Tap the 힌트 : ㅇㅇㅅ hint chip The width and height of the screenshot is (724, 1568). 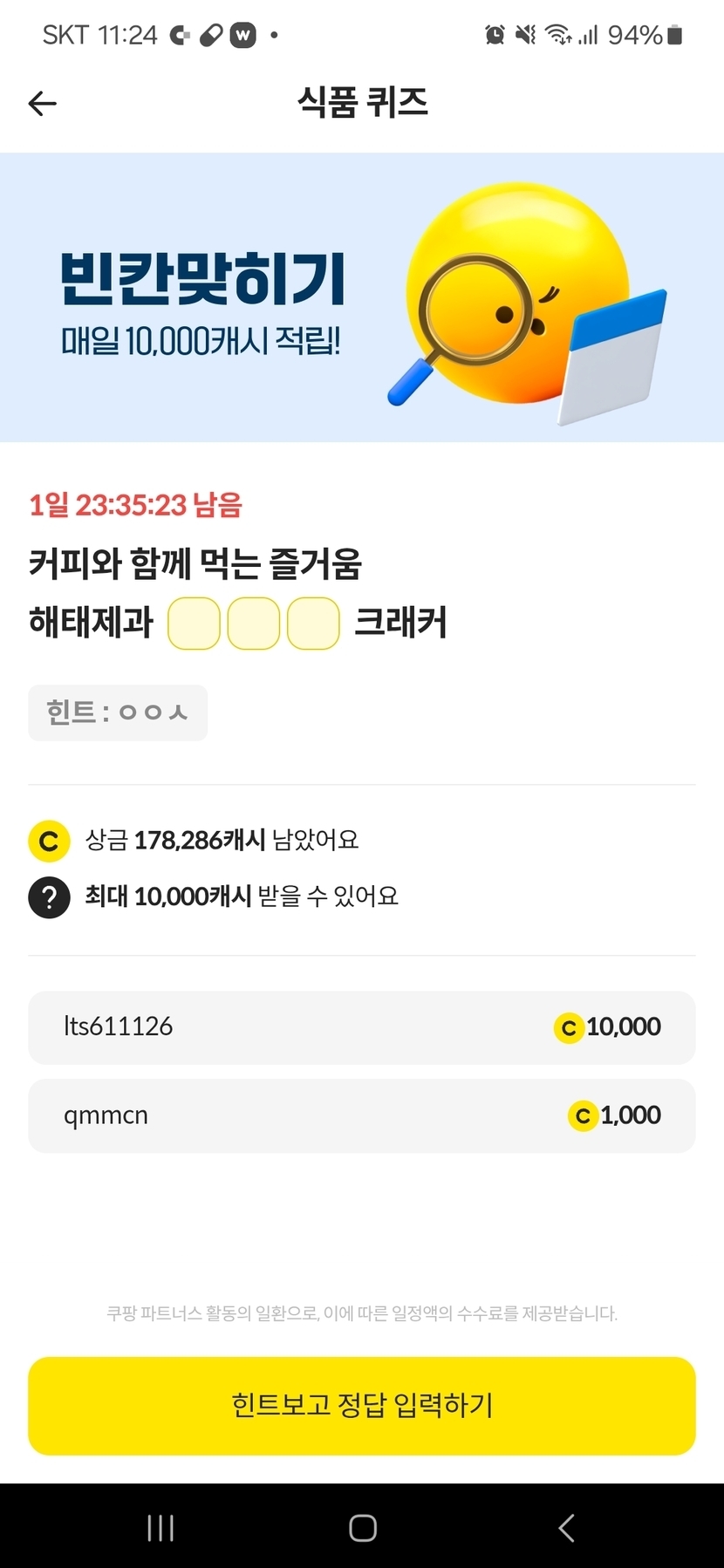point(118,712)
